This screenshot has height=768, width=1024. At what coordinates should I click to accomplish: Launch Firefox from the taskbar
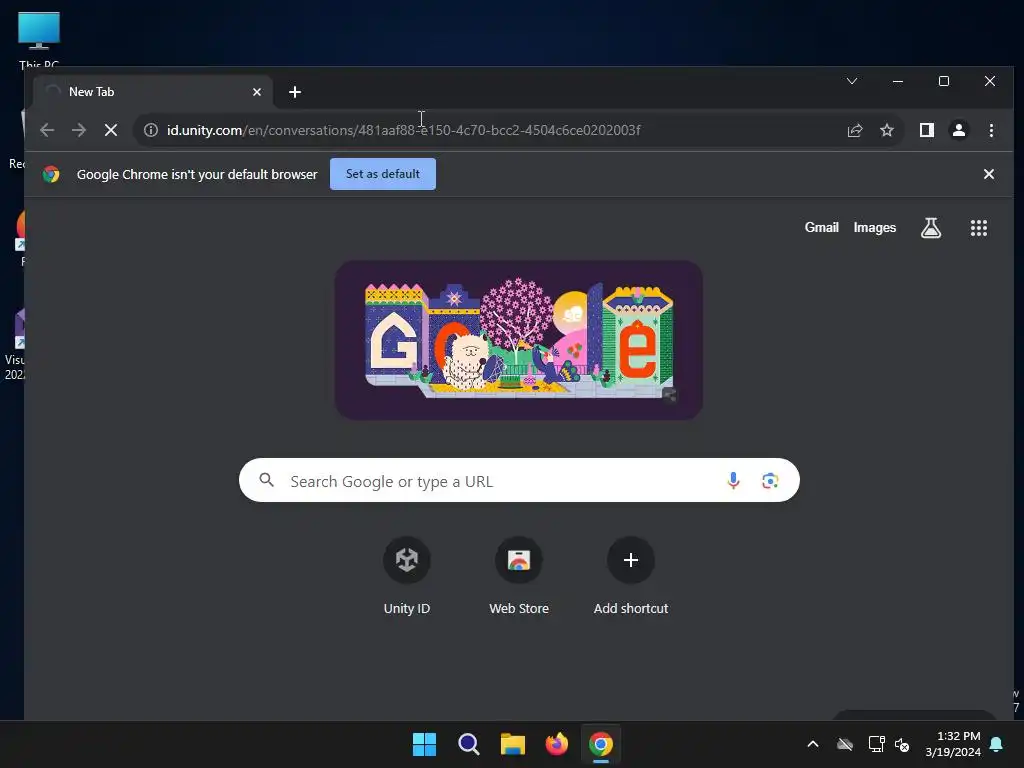[x=556, y=744]
